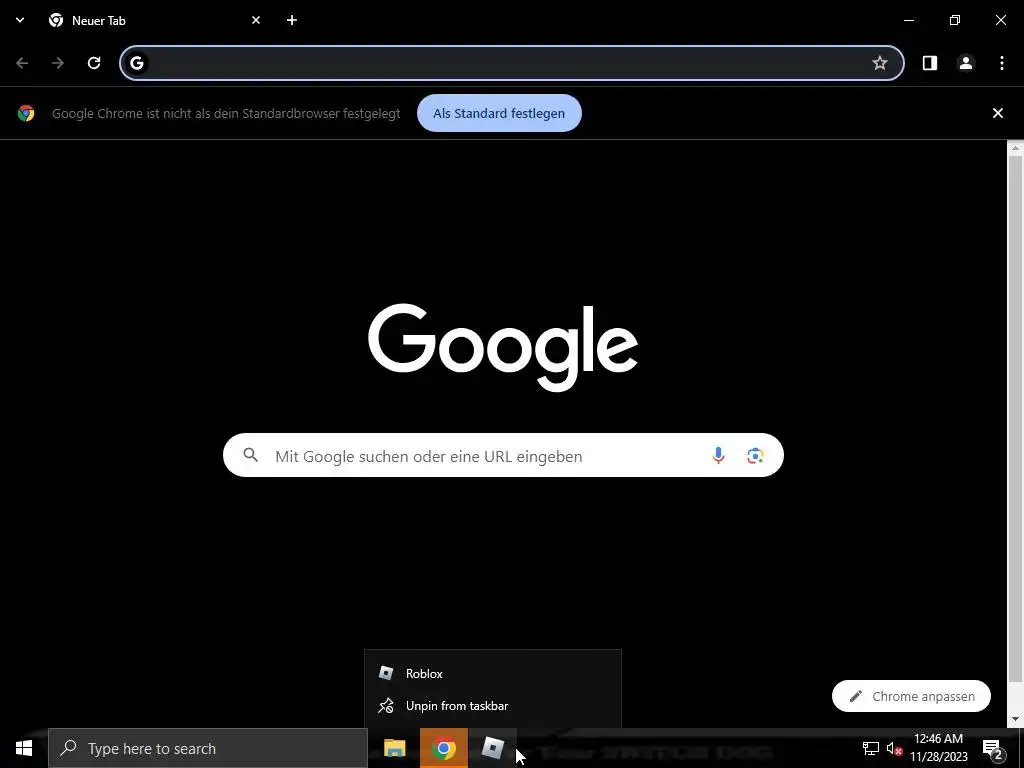Open the Windows Start menu
Screen dimensions: 1024x768
coord(24,748)
